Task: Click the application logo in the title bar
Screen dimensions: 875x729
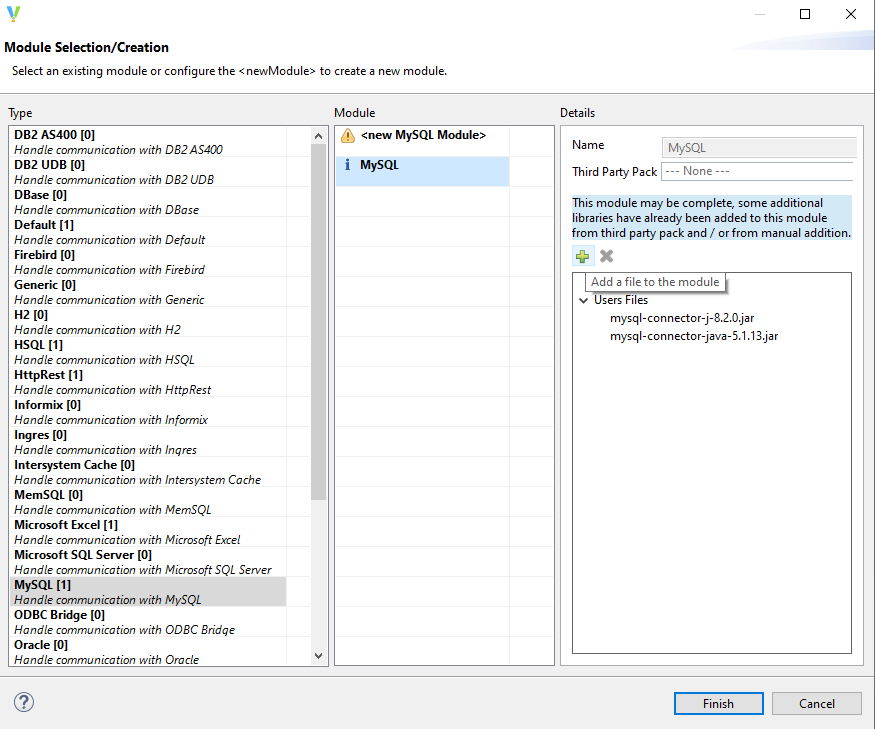Action: 13,14
